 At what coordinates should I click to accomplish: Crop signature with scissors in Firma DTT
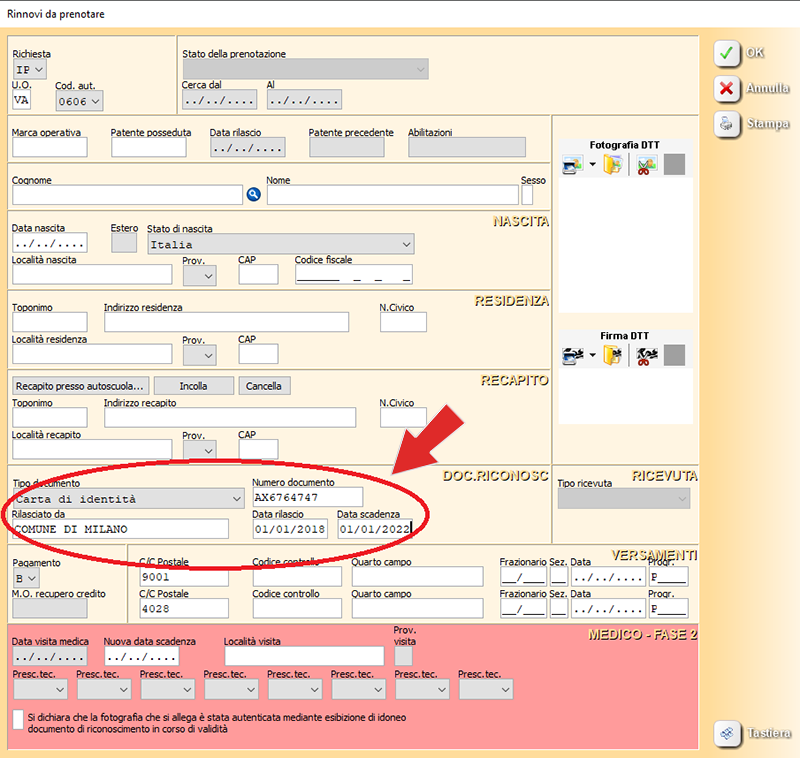[x=646, y=355]
